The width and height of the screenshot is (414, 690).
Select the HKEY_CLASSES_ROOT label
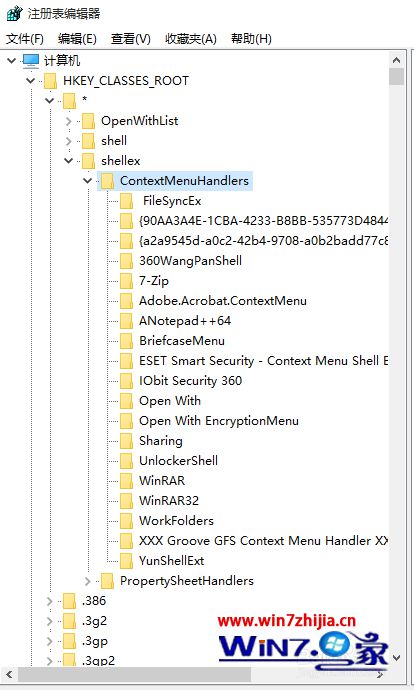point(126,81)
